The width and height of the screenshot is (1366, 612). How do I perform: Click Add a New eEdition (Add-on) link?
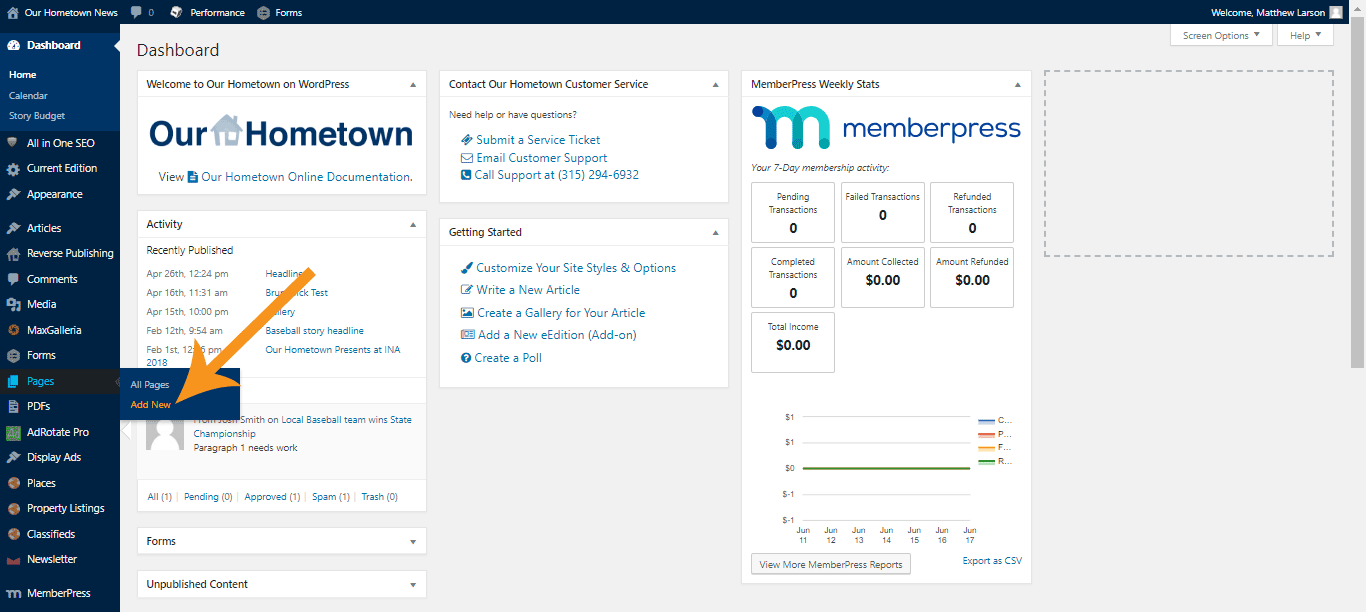[557, 335]
